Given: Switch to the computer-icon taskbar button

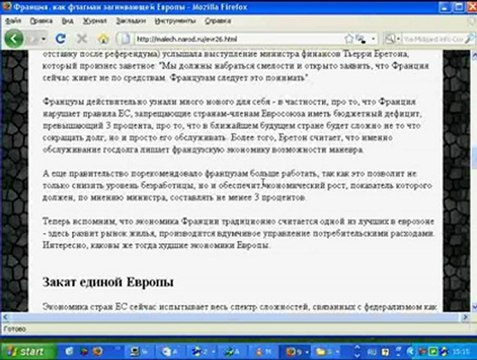Looking at the screenshot, I should pos(139,351).
